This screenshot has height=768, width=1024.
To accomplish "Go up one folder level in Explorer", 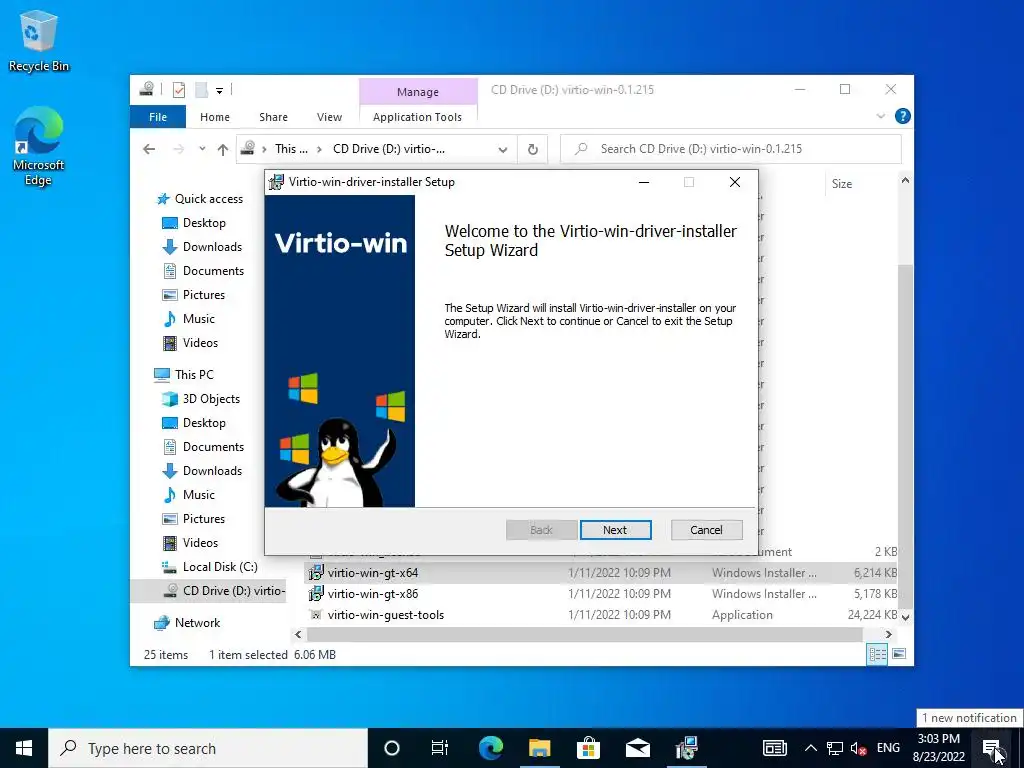I will pos(223,150).
